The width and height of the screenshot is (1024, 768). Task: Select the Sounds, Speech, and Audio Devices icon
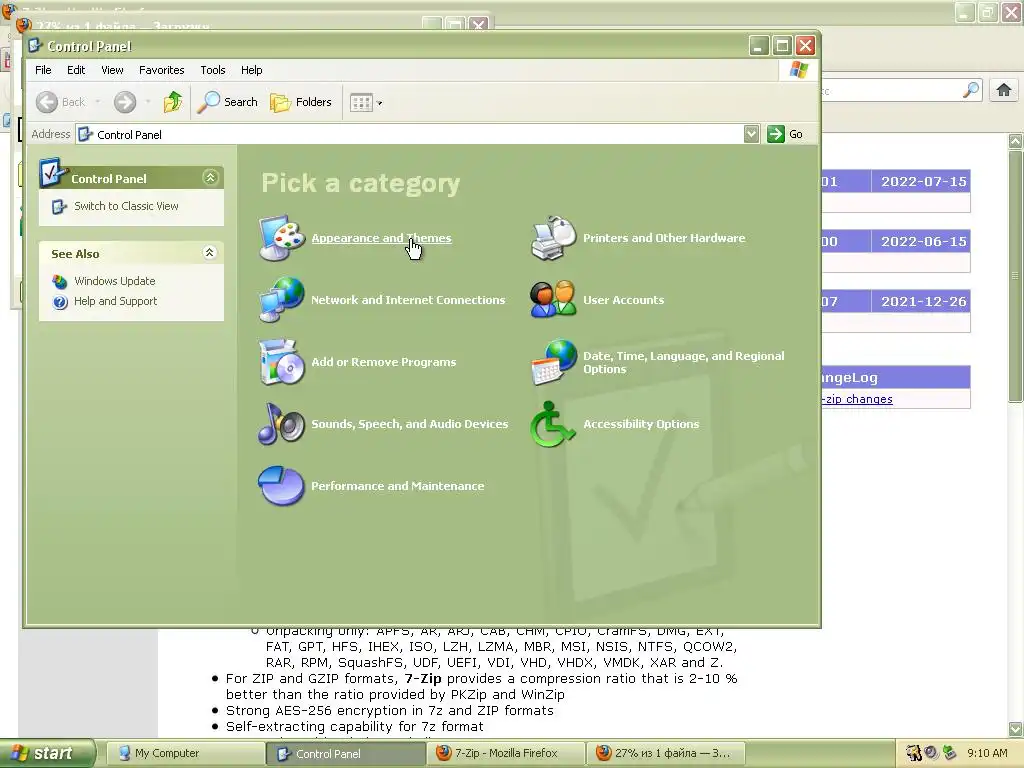coord(281,424)
